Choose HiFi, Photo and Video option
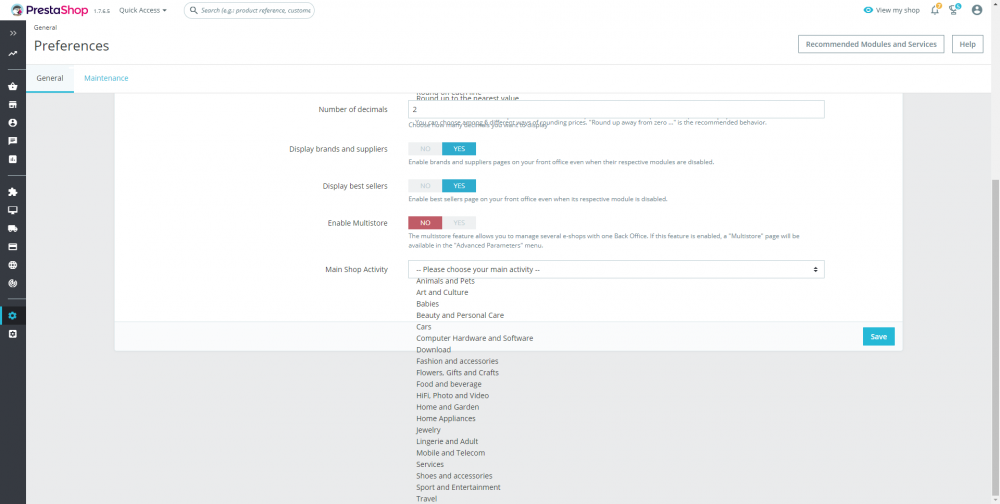Viewport: 1000px width, 504px height. (453, 396)
